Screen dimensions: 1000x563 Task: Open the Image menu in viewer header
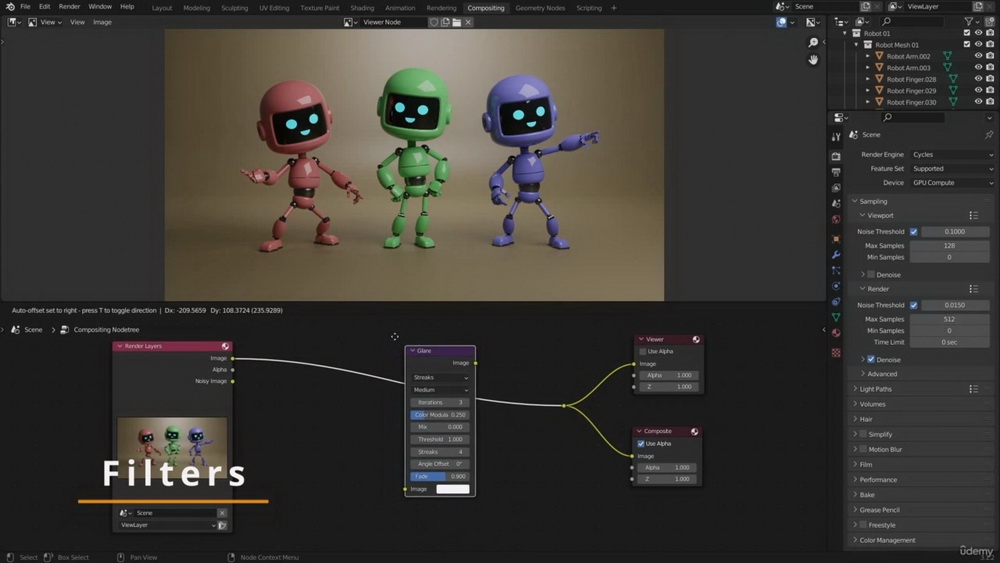pos(102,22)
